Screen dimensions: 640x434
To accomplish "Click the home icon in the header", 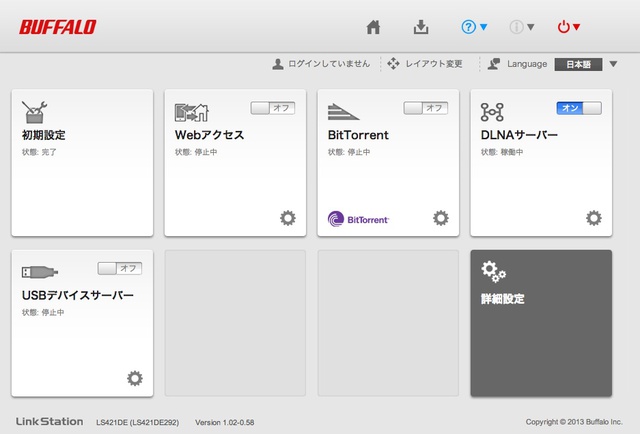I will pyautogui.click(x=374, y=27).
